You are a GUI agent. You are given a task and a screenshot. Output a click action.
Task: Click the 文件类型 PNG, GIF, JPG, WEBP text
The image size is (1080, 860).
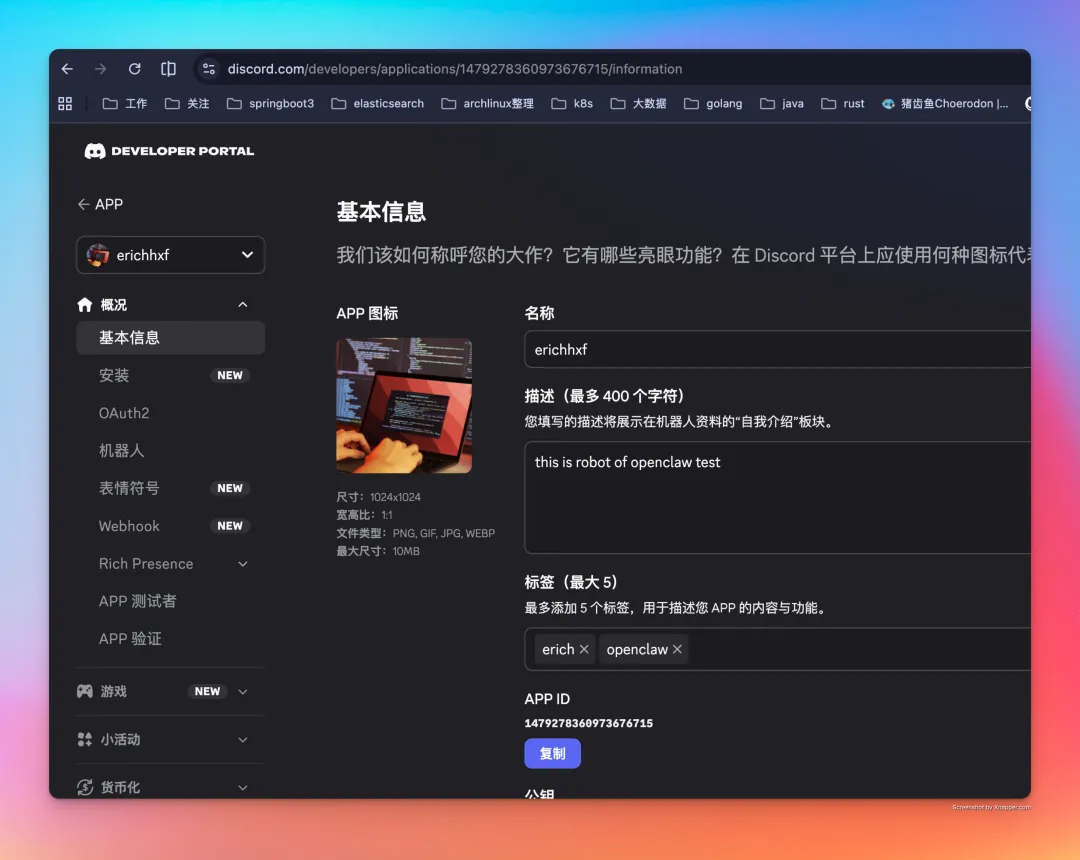coord(415,533)
